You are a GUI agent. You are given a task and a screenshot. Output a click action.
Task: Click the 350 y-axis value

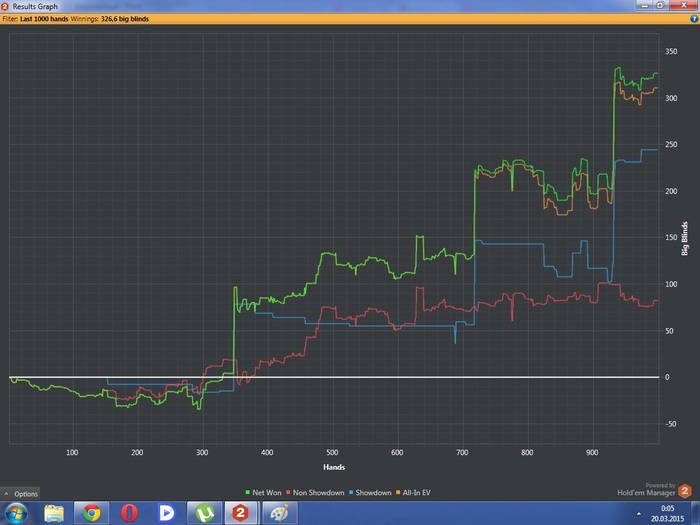click(x=671, y=51)
